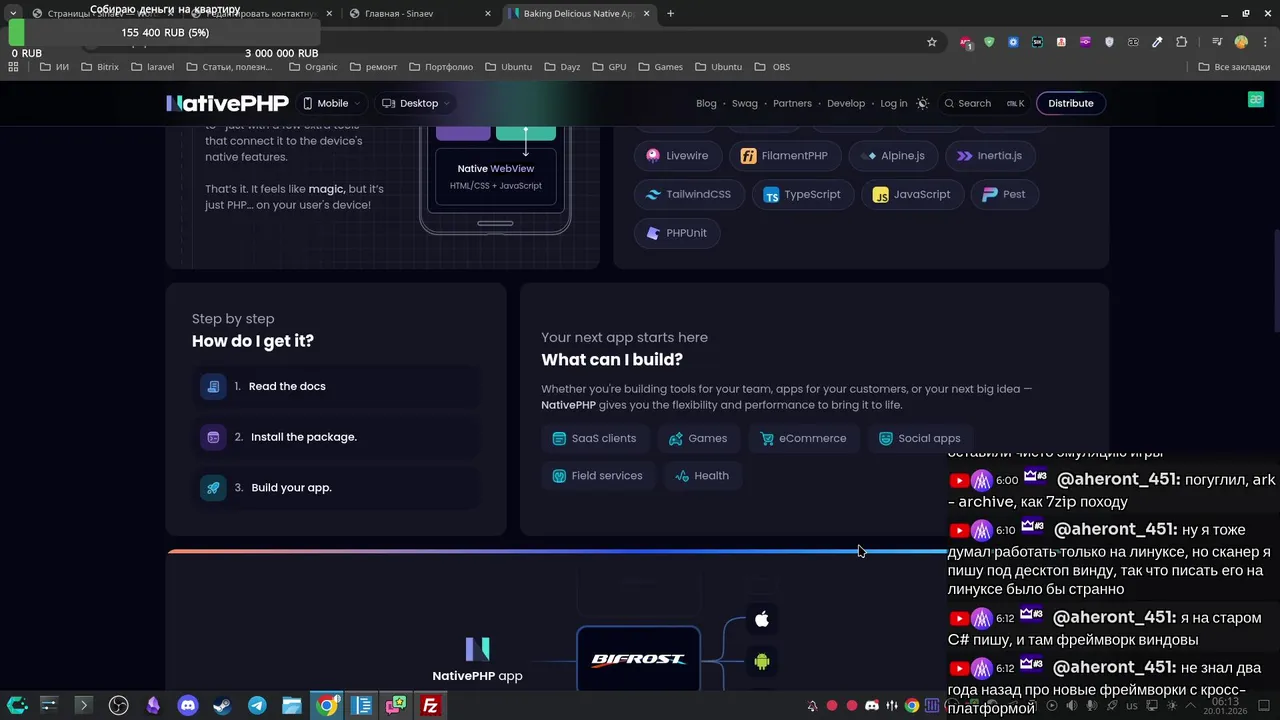Image resolution: width=1280 pixels, height=720 pixels.
Task: Click the Apple platform icon in the diagram
Action: [x=762, y=619]
